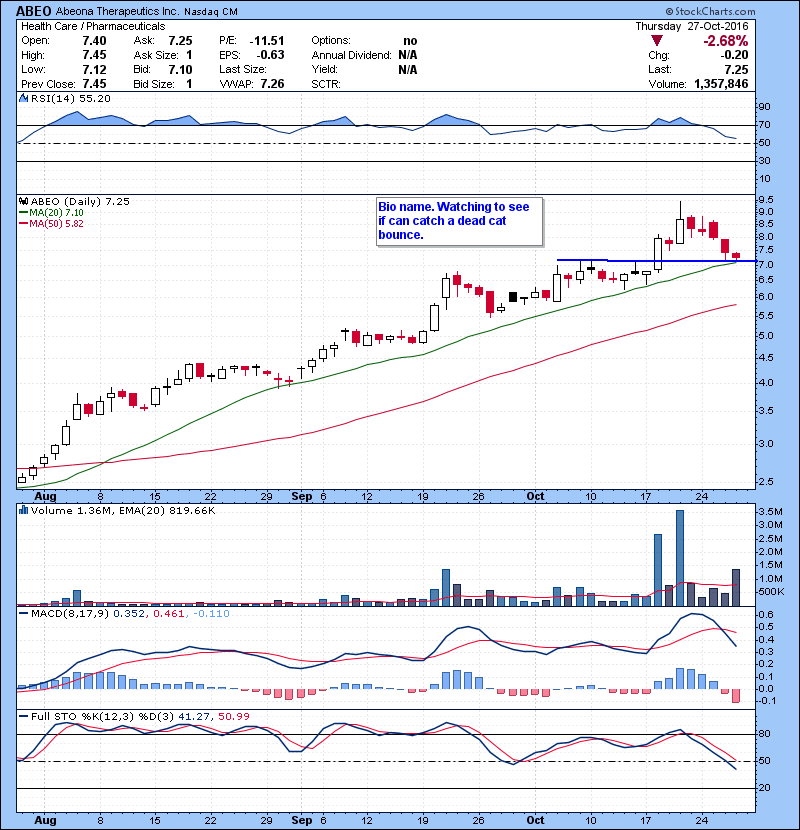Click the Yield N/A value
The width and height of the screenshot is (800, 830).
point(408,69)
